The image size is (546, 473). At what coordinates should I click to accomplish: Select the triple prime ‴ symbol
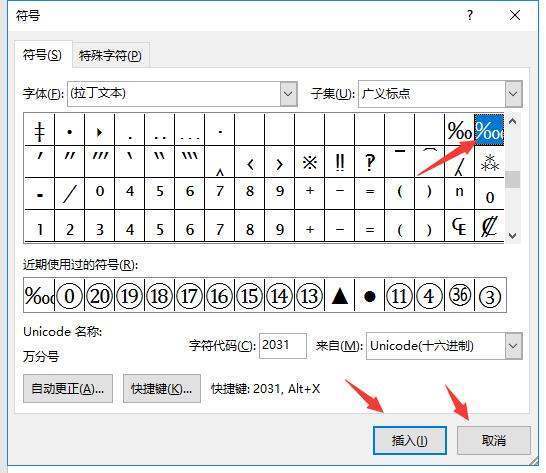[x=100, y=162]
